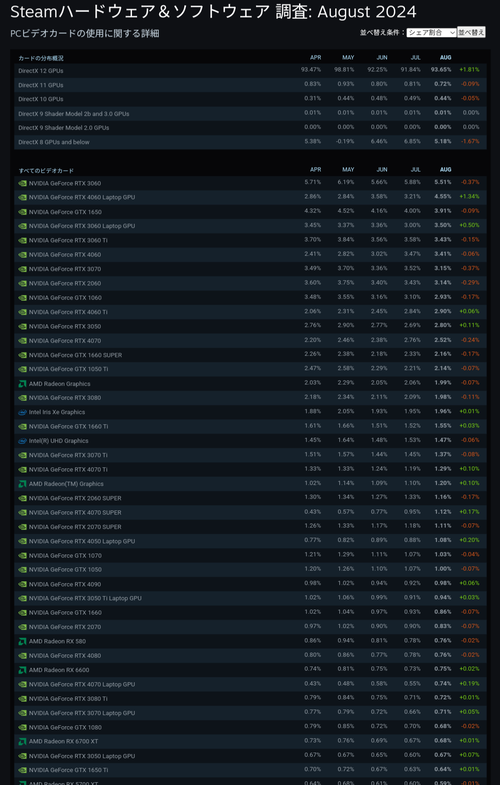
Task: Click NVIDIA icon for RTX 4060 Laptop GPU
Action: coord(23,197)
